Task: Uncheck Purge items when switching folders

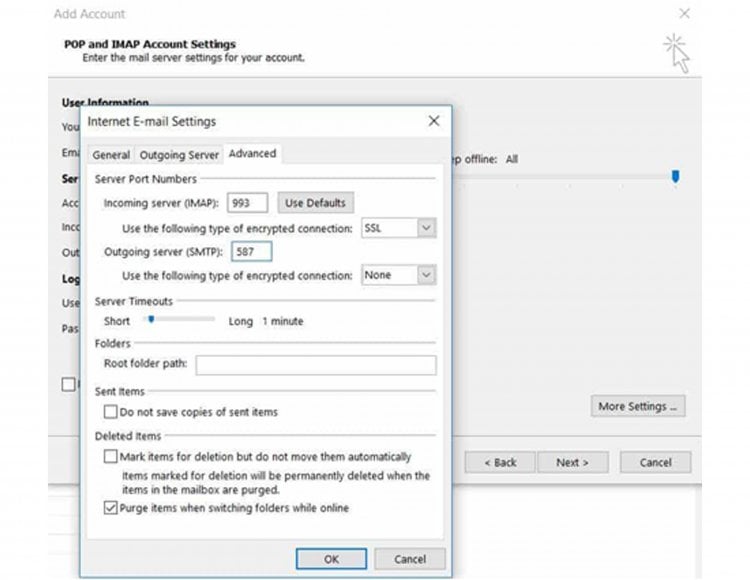Action: 110,507
